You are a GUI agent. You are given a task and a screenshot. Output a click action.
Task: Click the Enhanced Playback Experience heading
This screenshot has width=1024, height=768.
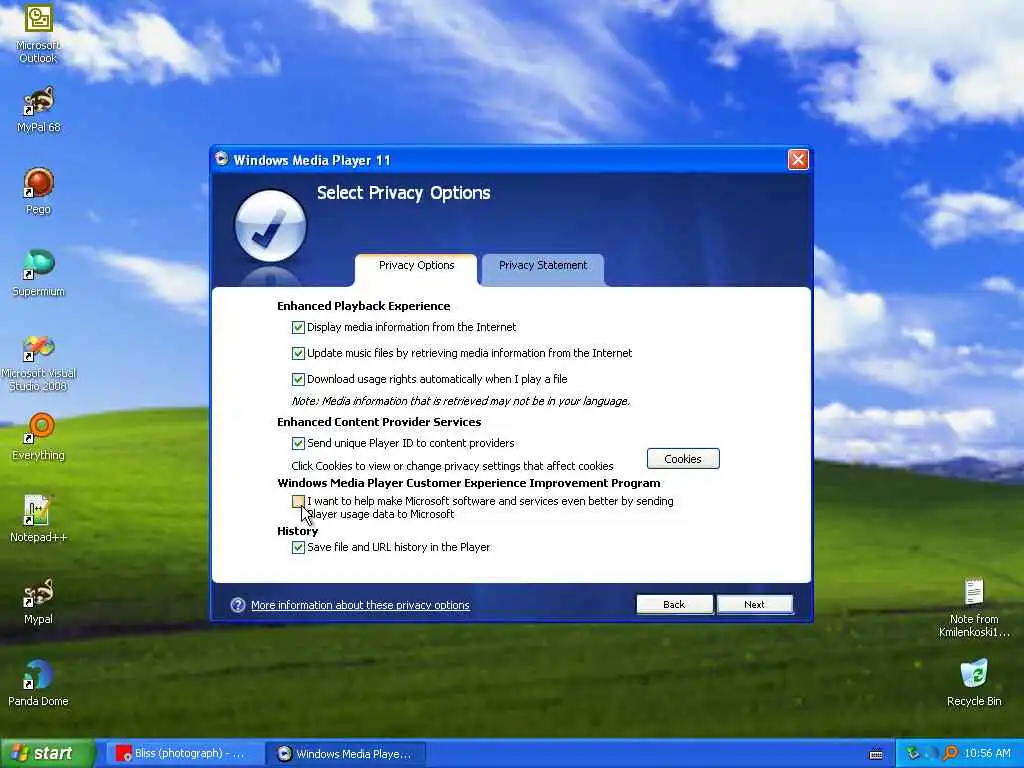(363, 306)
